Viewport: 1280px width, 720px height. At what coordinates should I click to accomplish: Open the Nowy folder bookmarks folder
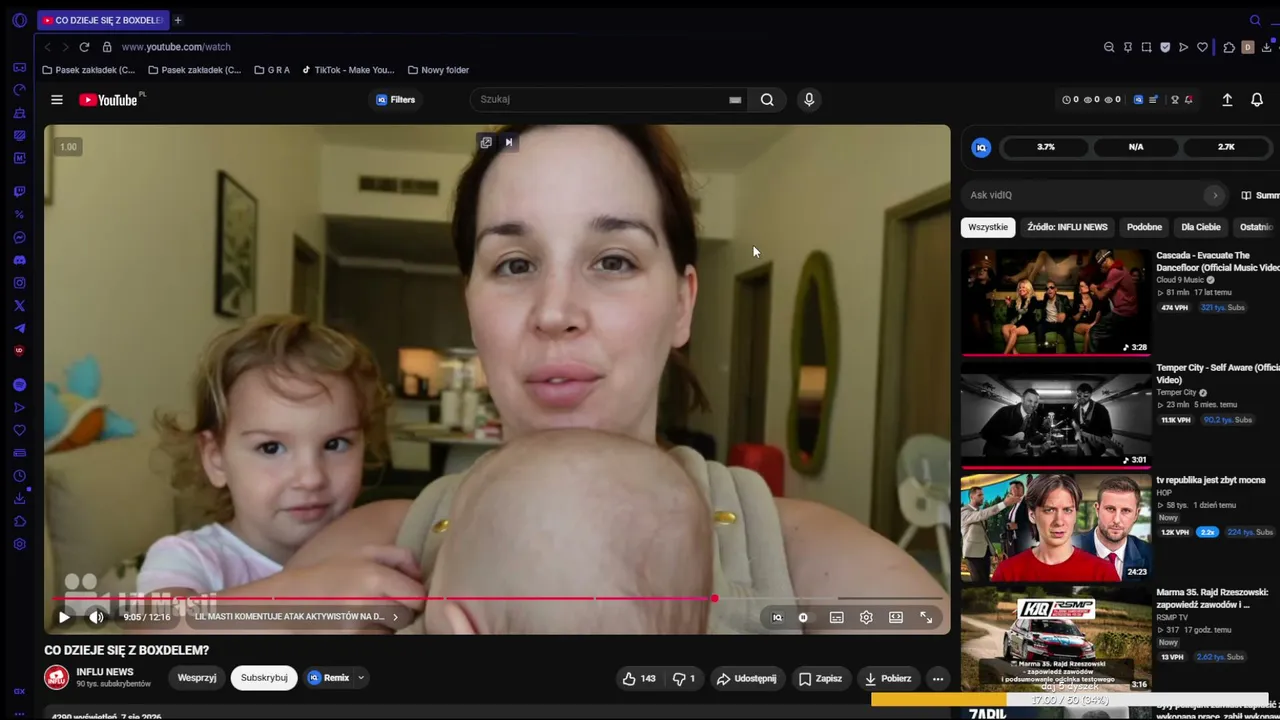[438, 70]
